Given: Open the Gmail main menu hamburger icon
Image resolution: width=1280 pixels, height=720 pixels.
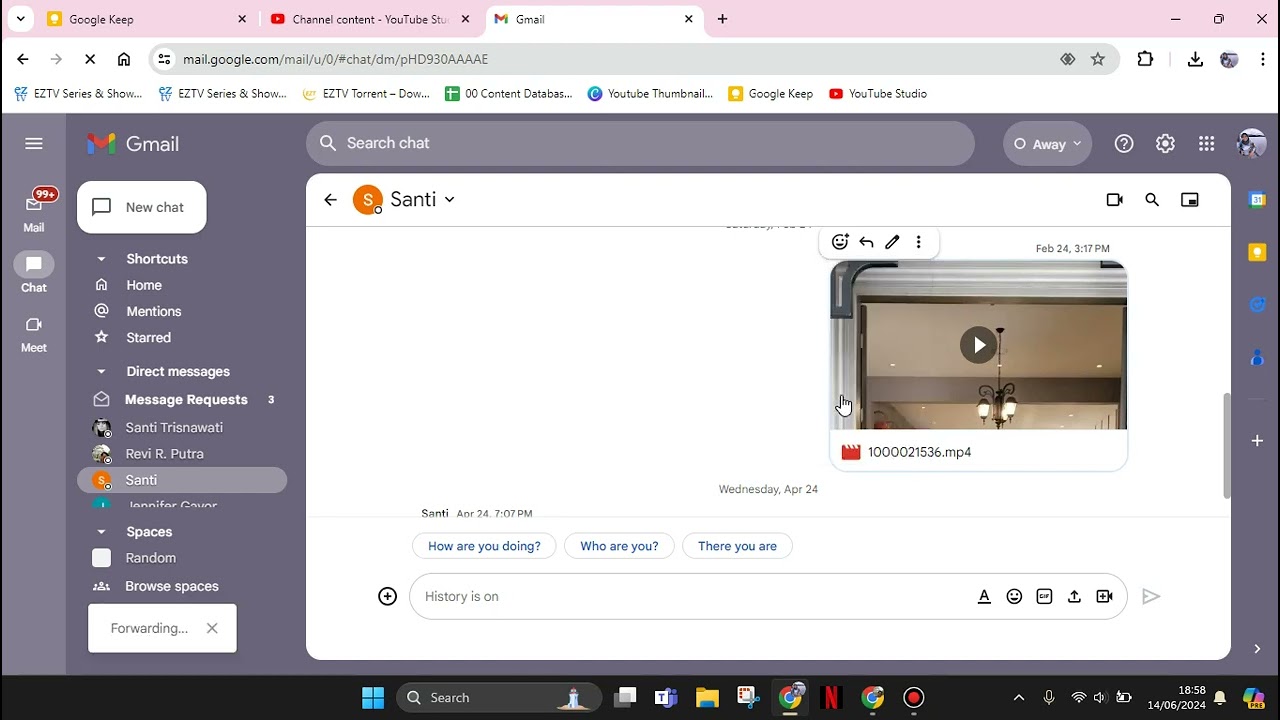Looking at the screenshot, I should (34, 143).
